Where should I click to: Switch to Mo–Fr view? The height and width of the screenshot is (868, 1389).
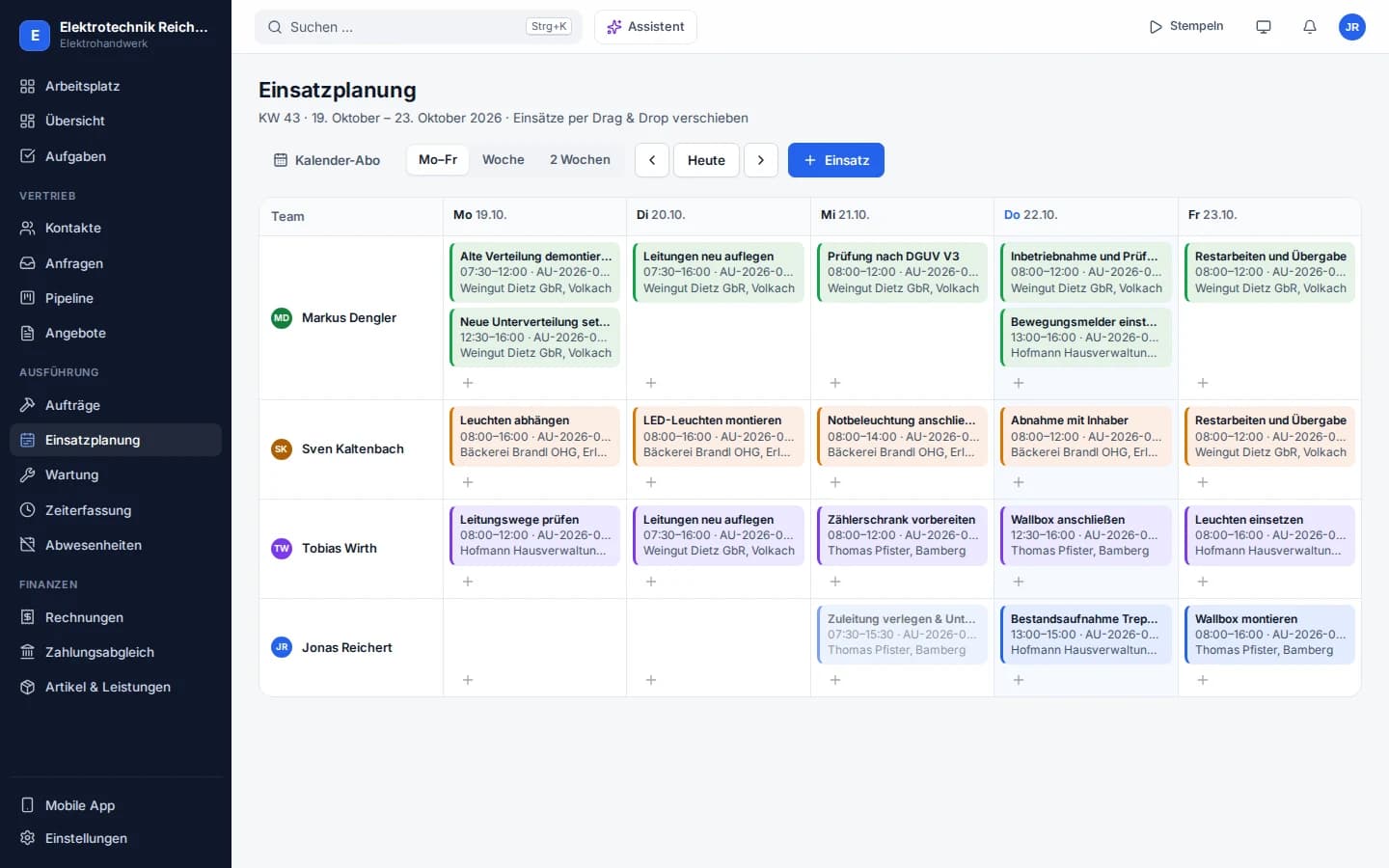[x=438, y=160]
